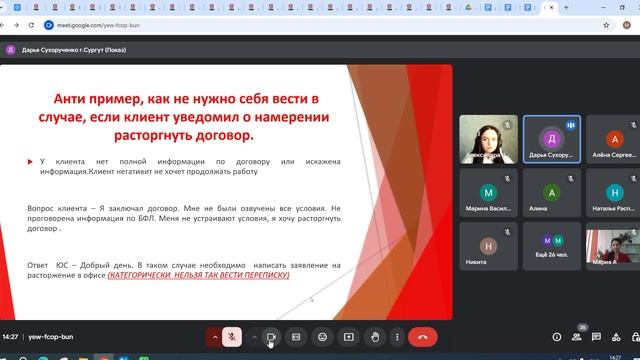Select the Наталья Расп... participant tile
The height and width of the screenshot is (360, 640).
pos(613,193)
